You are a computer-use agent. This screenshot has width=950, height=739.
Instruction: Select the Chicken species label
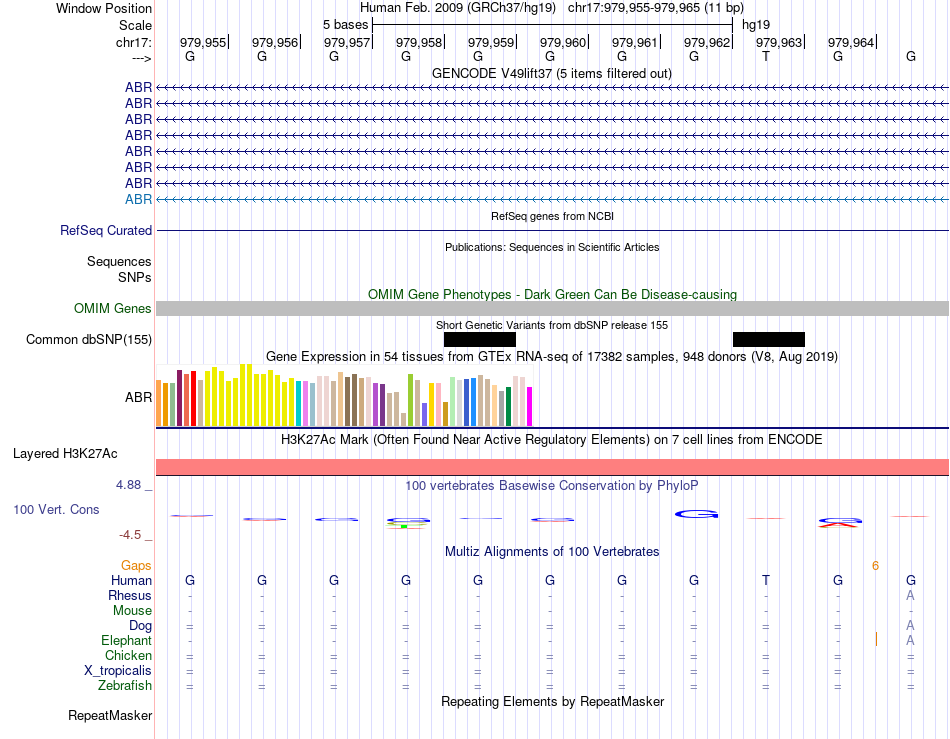click(x=128, y=655)
